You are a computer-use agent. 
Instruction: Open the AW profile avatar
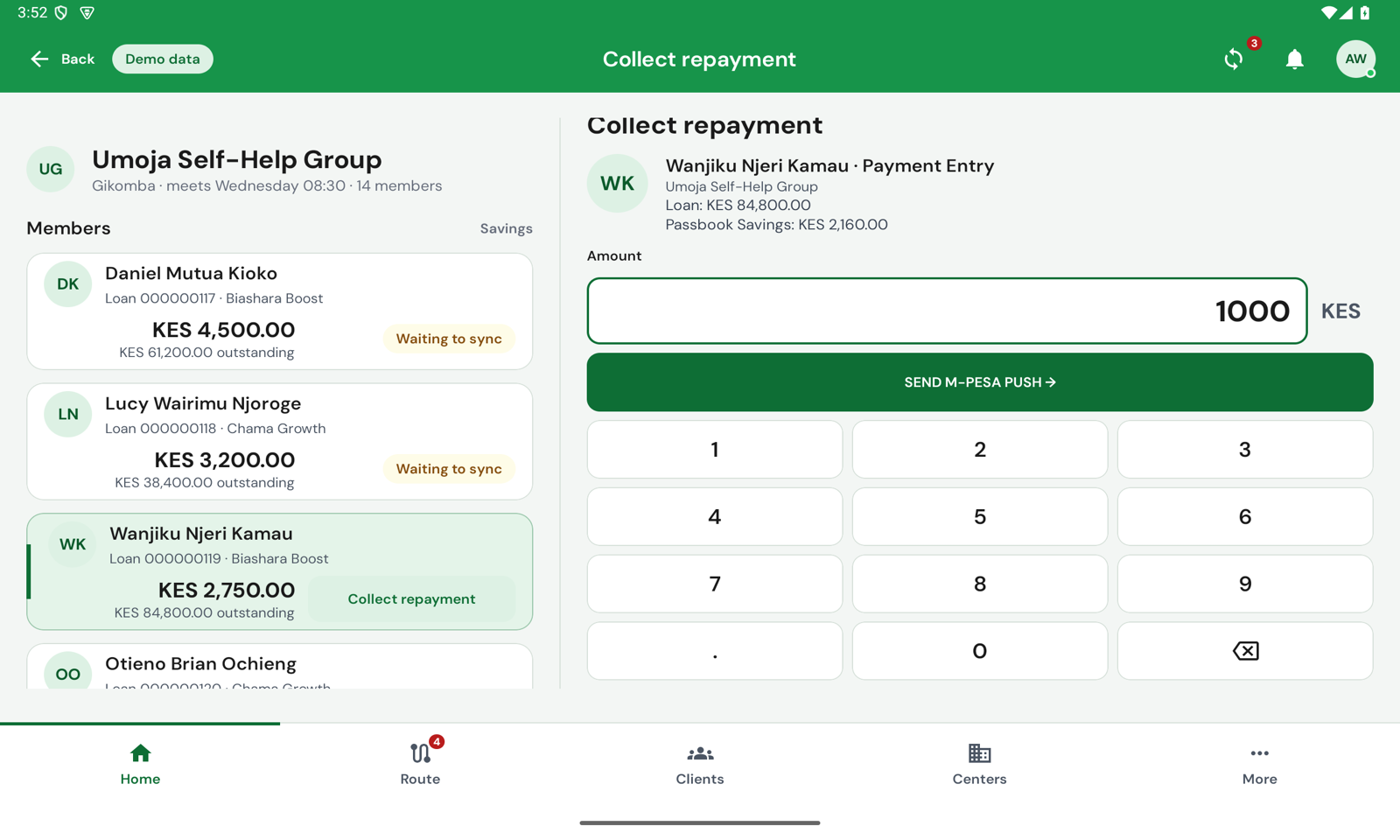[1355, 59]
